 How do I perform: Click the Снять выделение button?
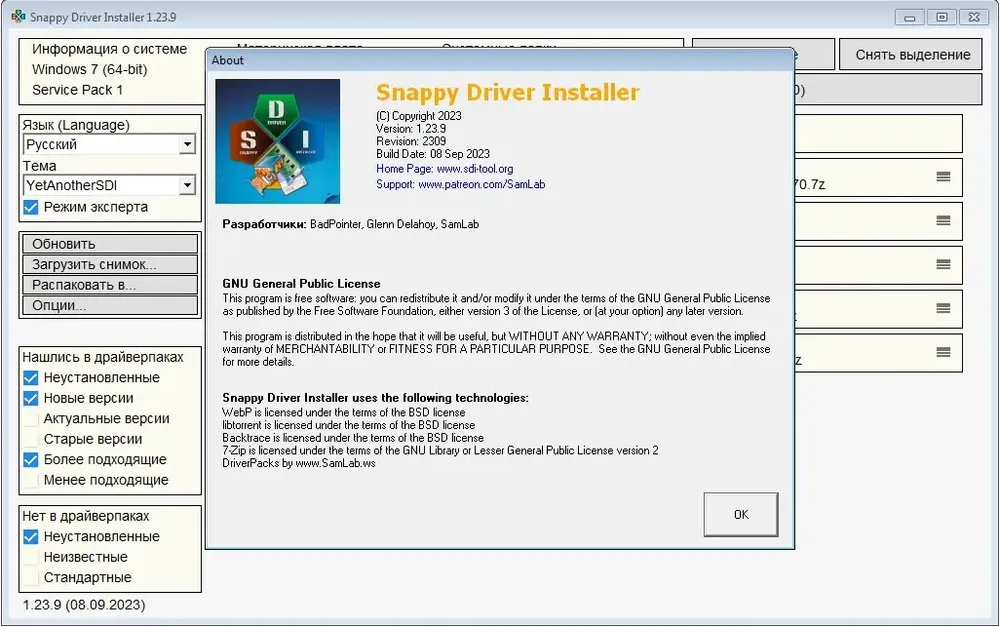[913, 55]
